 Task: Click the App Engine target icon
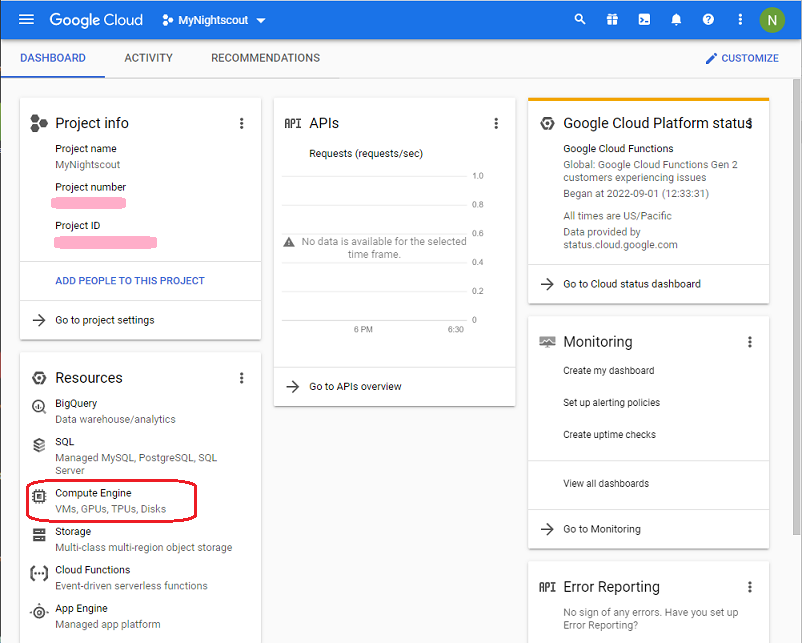39,612
